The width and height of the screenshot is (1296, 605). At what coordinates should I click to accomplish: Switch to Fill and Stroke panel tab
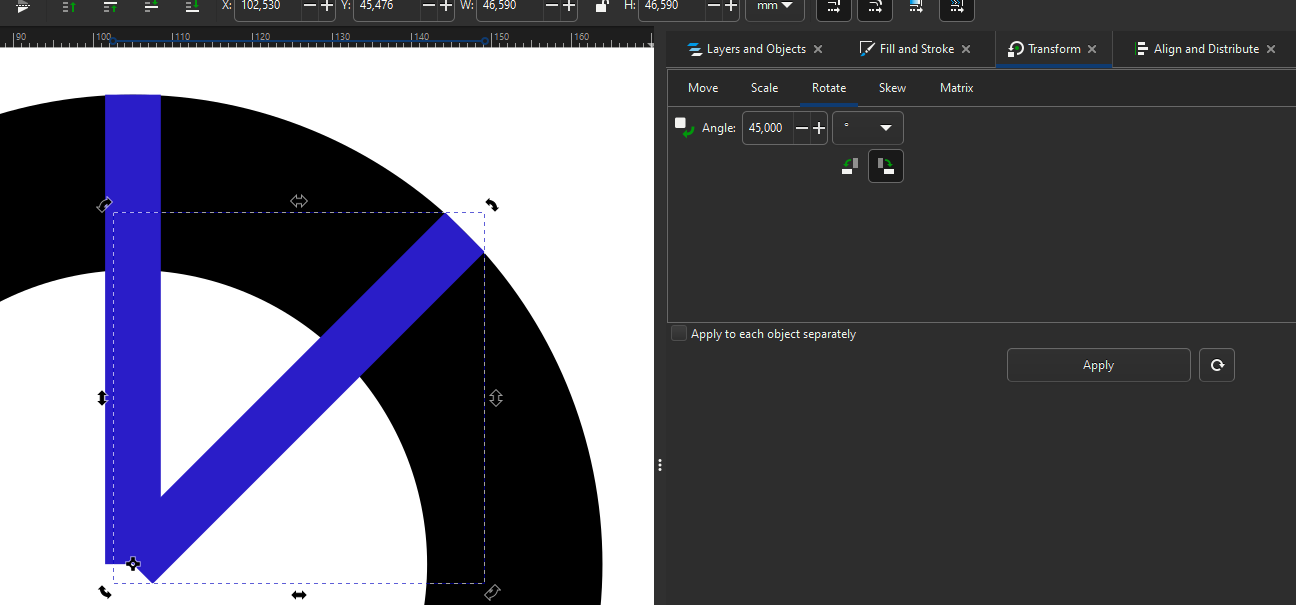tap(915, 49)
